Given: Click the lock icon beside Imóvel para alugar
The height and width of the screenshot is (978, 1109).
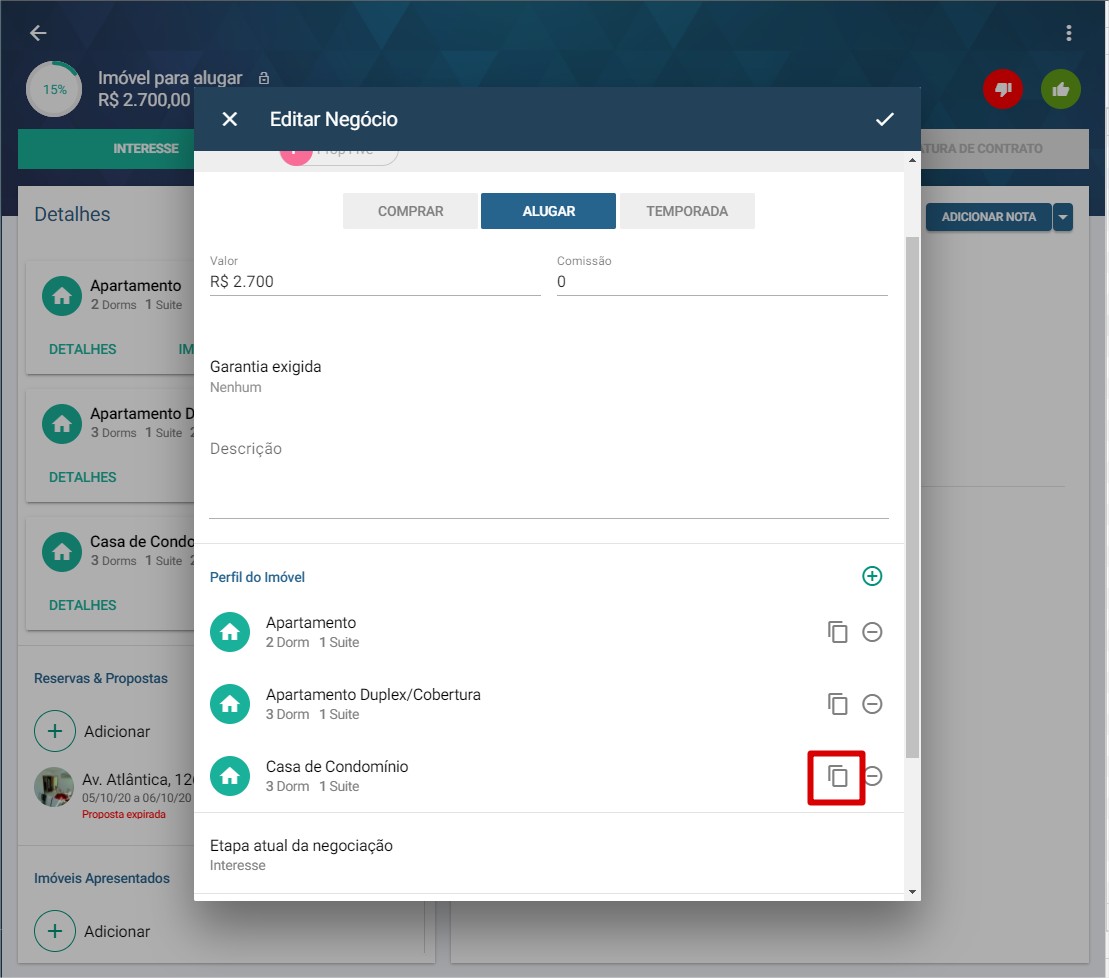Looking at the screenshot, I should [x=264, y=78].
